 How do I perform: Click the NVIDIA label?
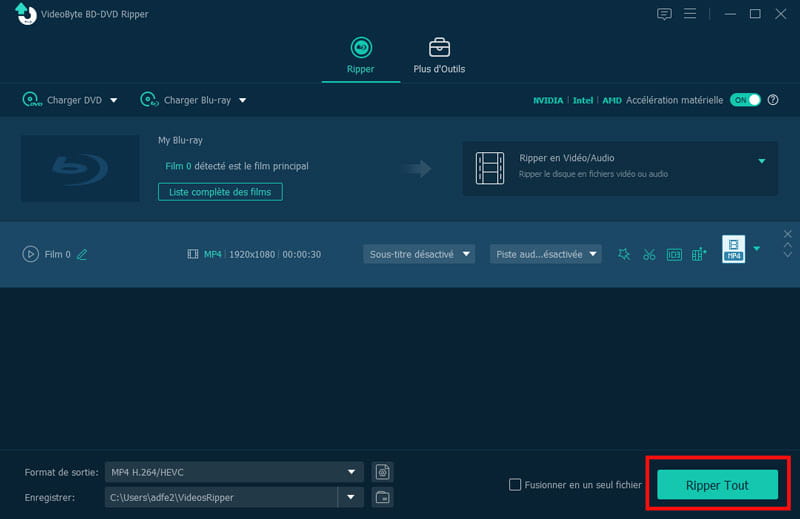[x=548, y=101]
